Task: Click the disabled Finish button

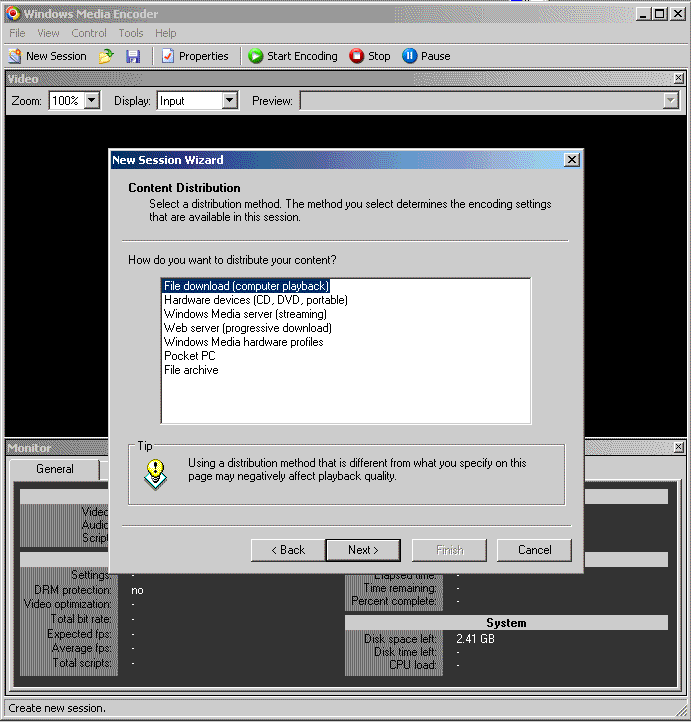Action: [449, 550]
